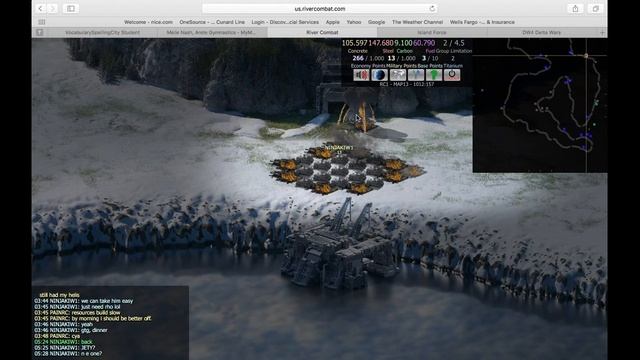This screenshot has width=640, height=360.
Task: Click the Carbon resource value 9.100
Action: click(403, 43)
